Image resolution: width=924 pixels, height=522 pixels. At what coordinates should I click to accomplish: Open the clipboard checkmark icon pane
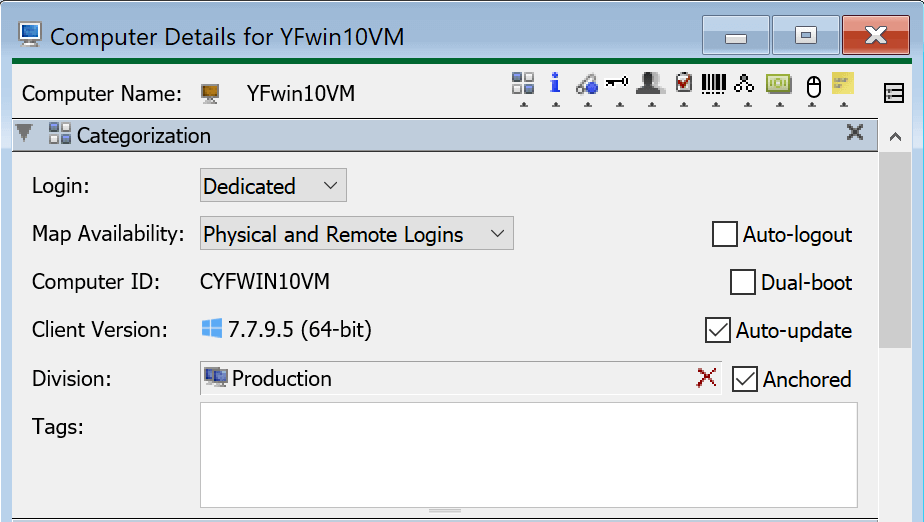coord(683,83)
